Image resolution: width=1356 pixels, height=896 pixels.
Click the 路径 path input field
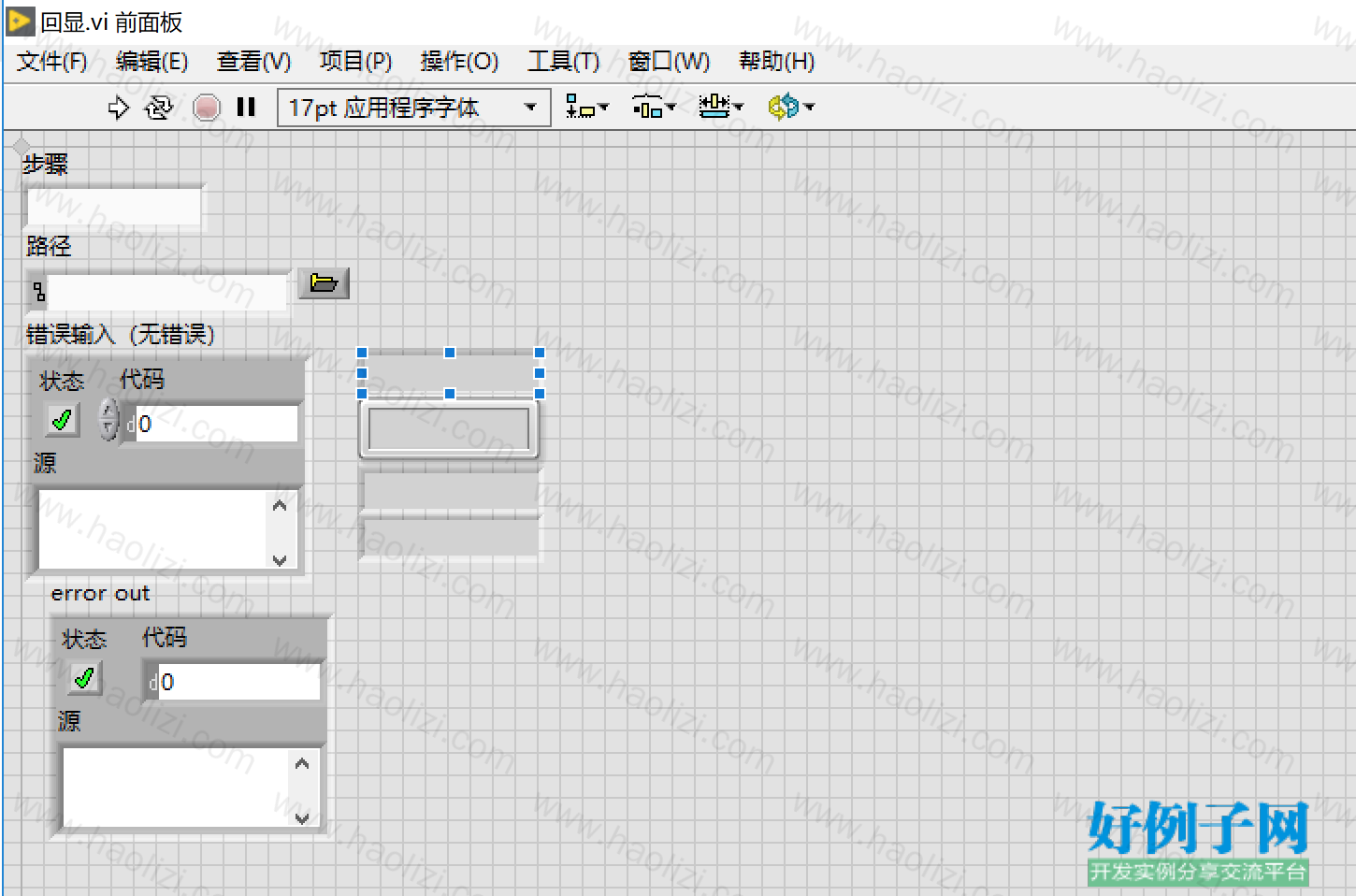[167, 292]
